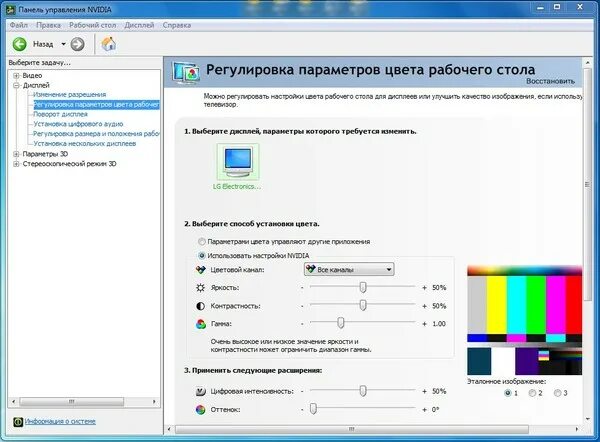Go to the Home page icon
Image resolution: width=600 pixels, height=442 pixels.
[109, 44]
